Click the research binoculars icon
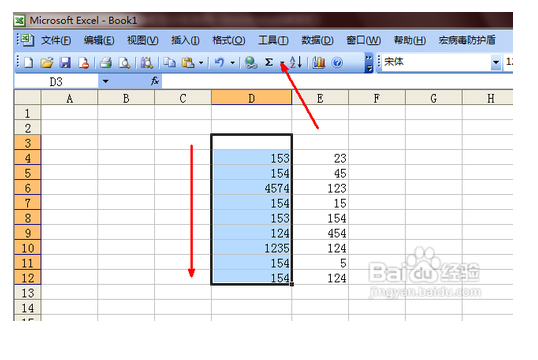Viewport: 538px width, 360px height. (x=147, y=63)
